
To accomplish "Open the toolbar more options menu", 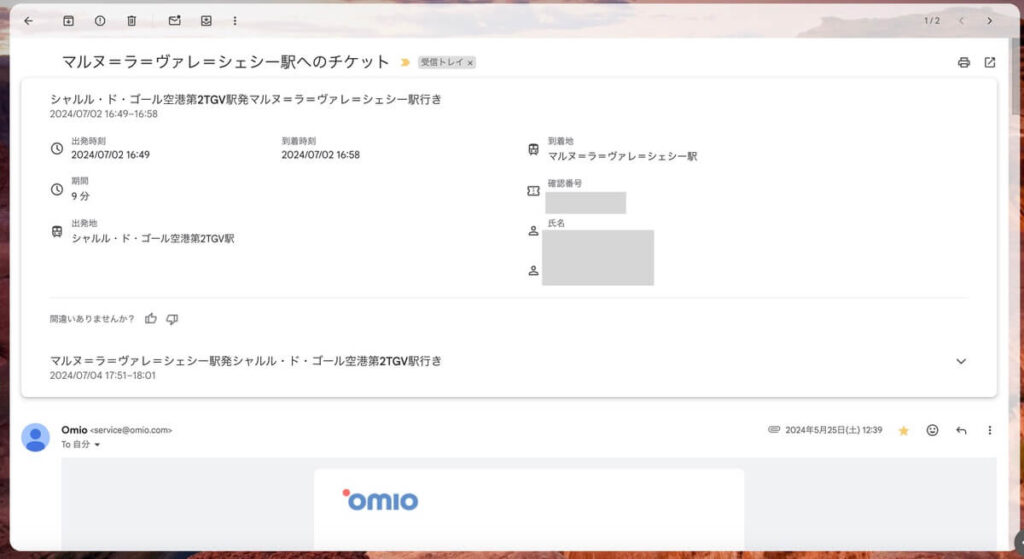I will [235, 20].
